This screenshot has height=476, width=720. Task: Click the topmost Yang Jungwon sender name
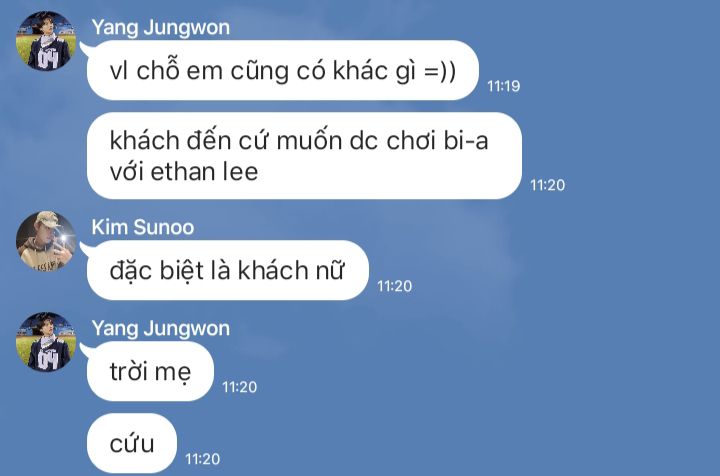[x=160, y=27]
